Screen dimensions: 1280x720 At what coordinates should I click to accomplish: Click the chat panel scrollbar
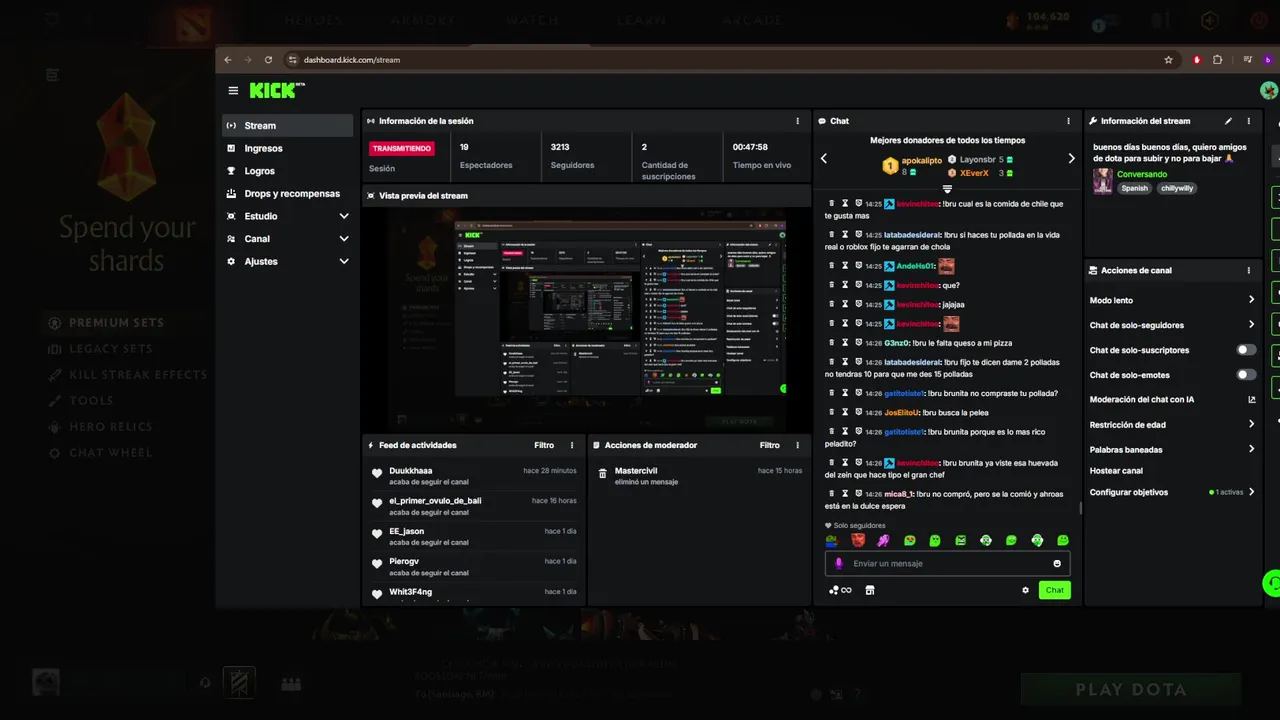tap(1080, 507)
